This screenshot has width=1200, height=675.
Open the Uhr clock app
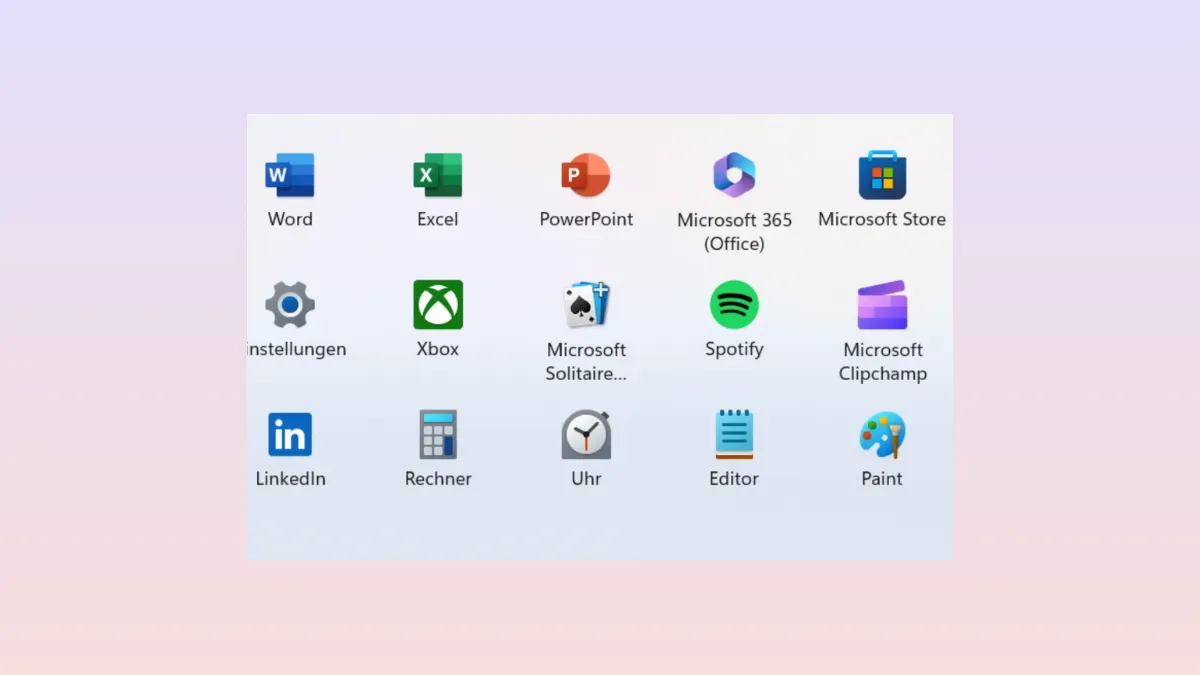585,432
